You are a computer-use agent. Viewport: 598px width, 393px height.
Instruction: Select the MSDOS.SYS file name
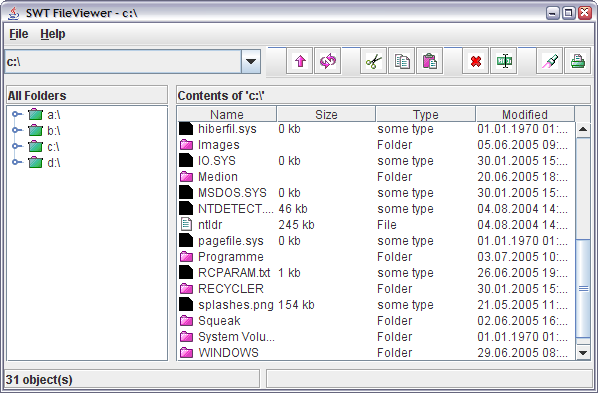[232, 193]
